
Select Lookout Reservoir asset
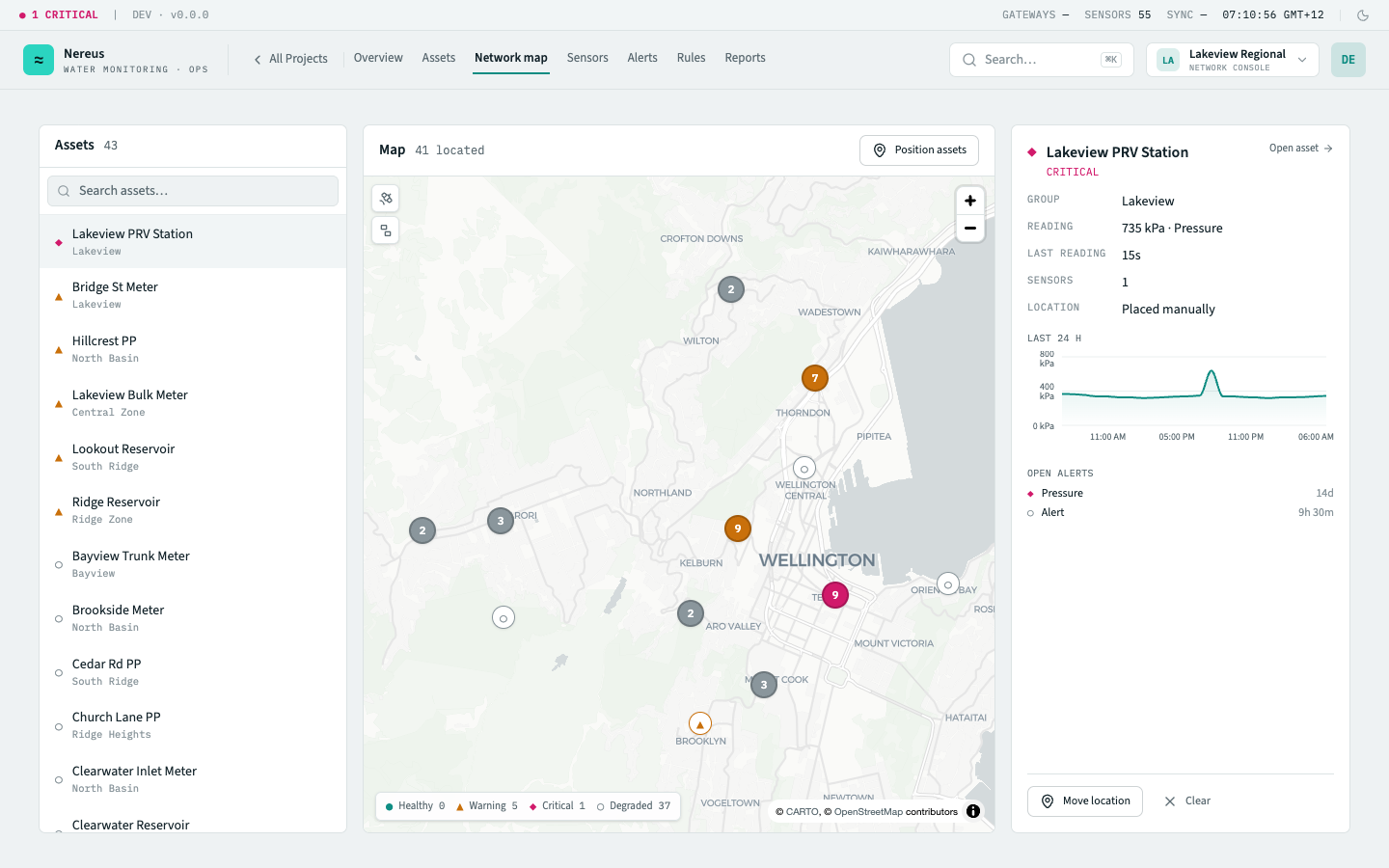193,457
